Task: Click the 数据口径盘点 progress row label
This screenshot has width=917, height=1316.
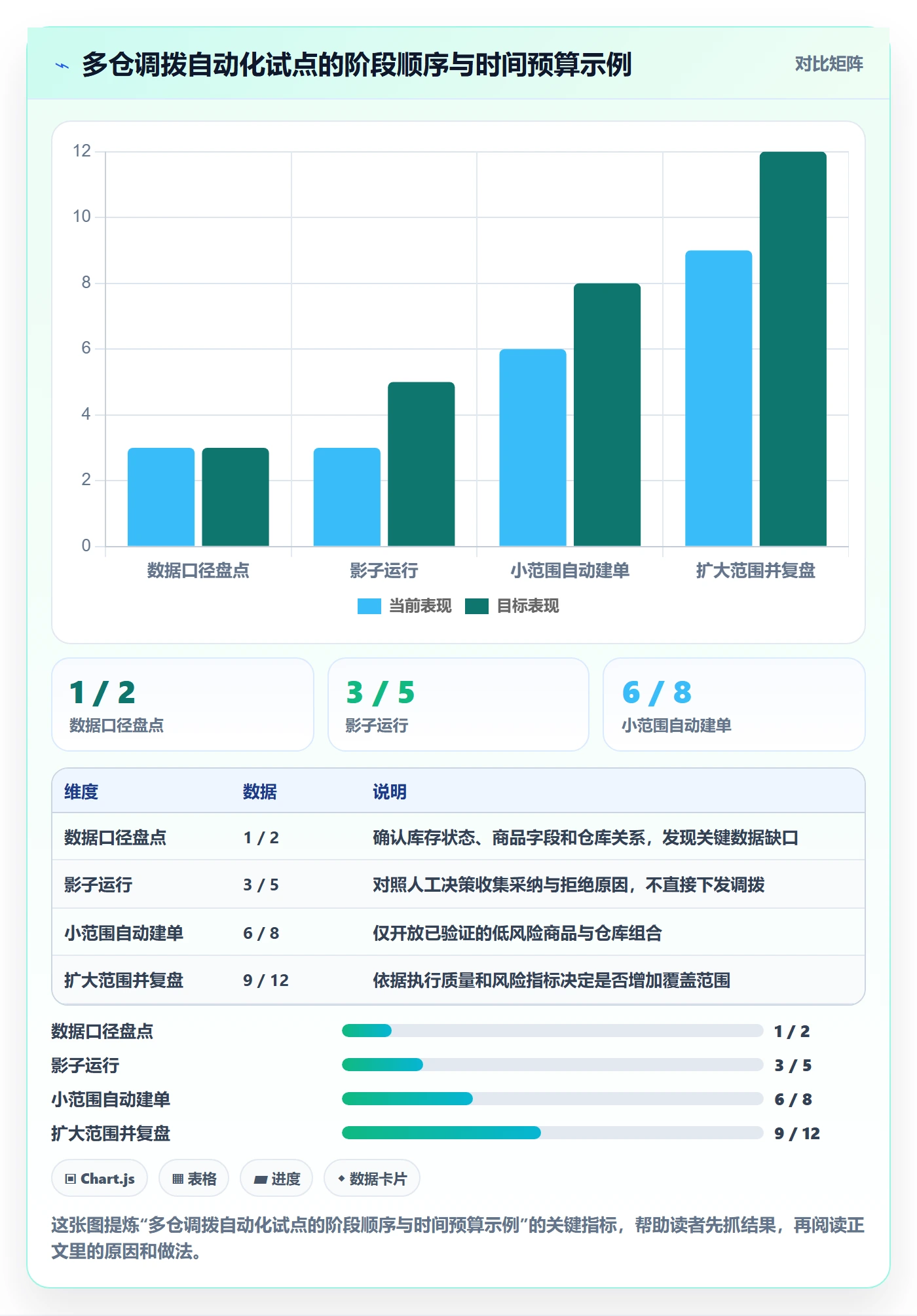Action: click(102, 1031)
